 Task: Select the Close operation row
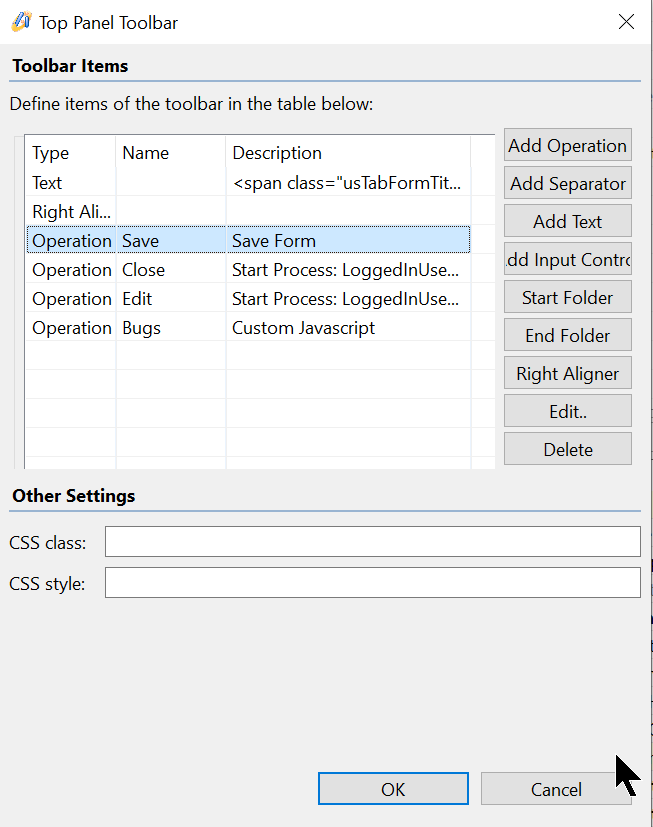248,270
